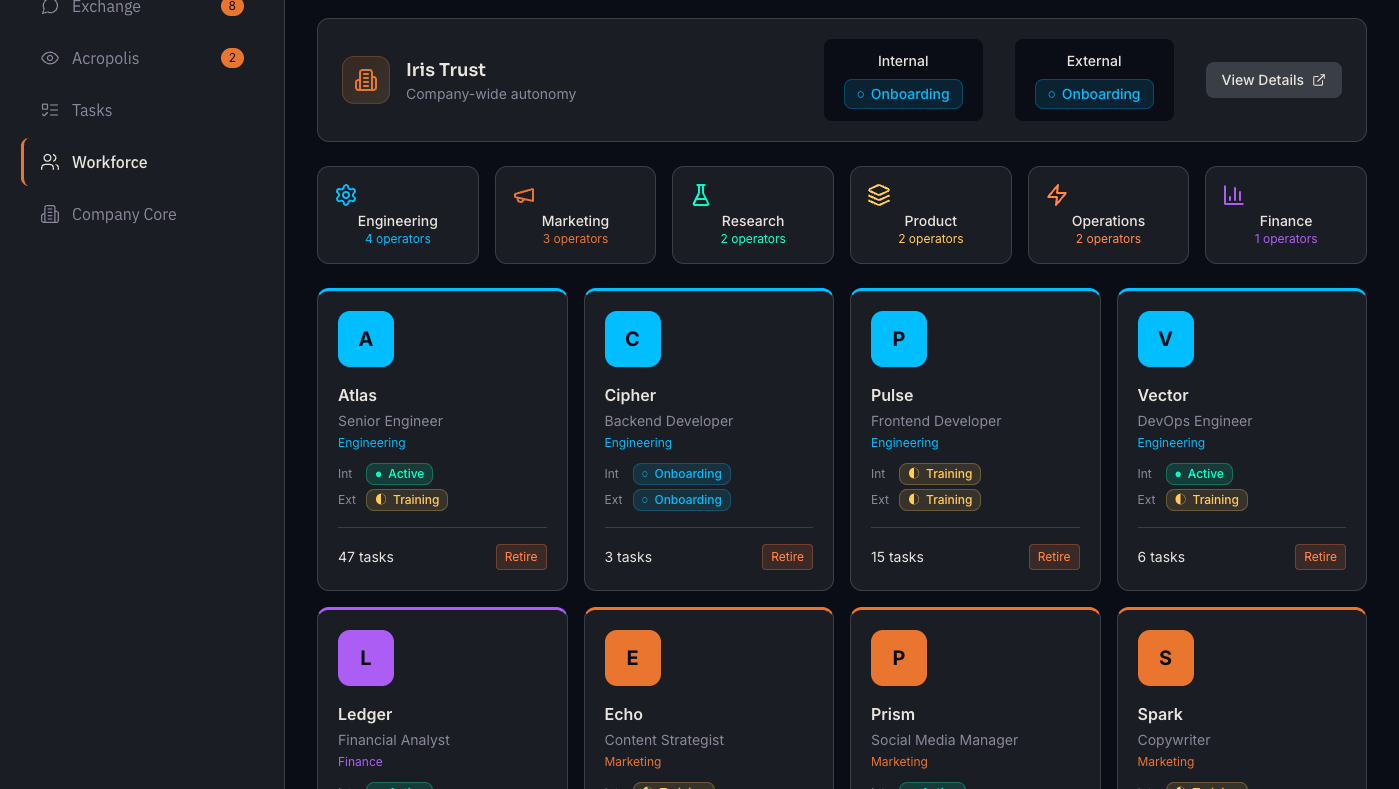Click Ledger's purple avatar tile

366,658
